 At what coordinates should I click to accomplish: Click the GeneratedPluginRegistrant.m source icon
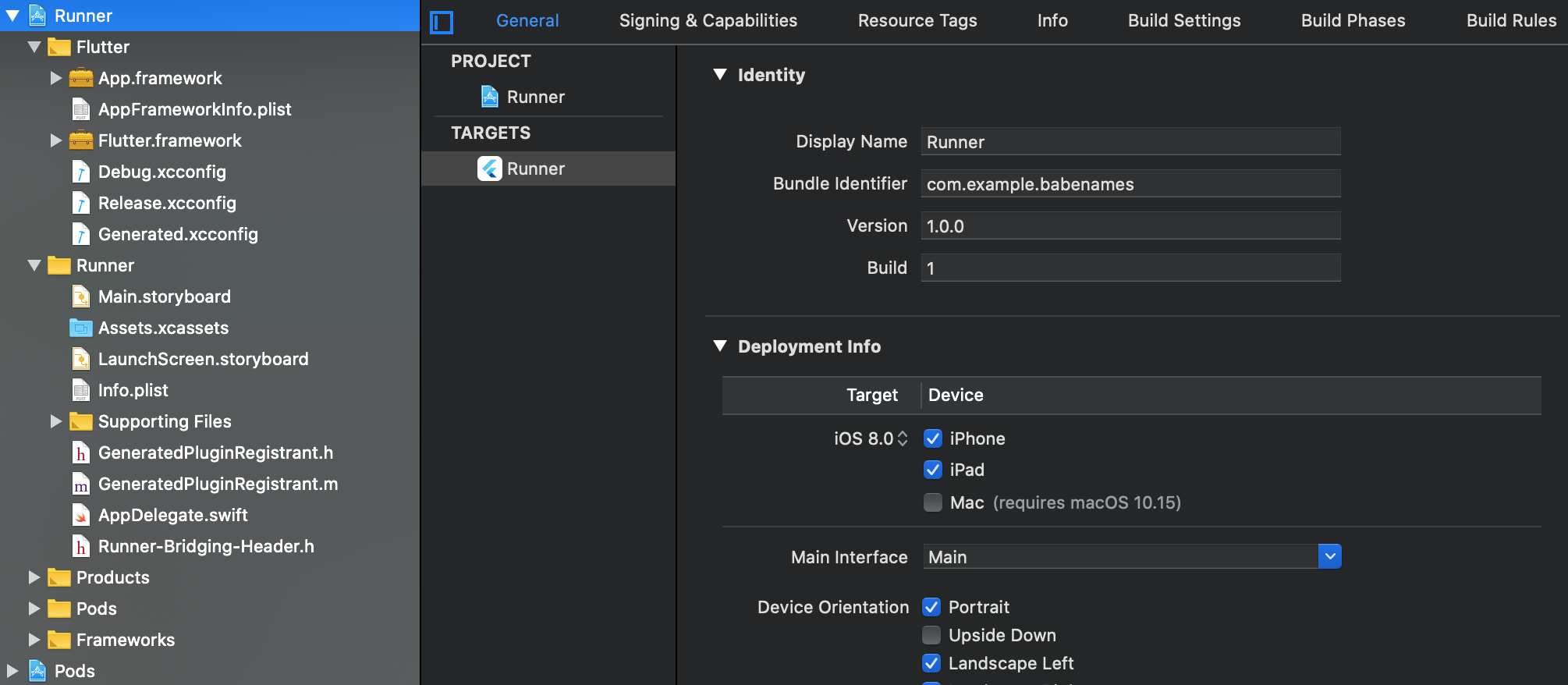(x=81, y=484)
